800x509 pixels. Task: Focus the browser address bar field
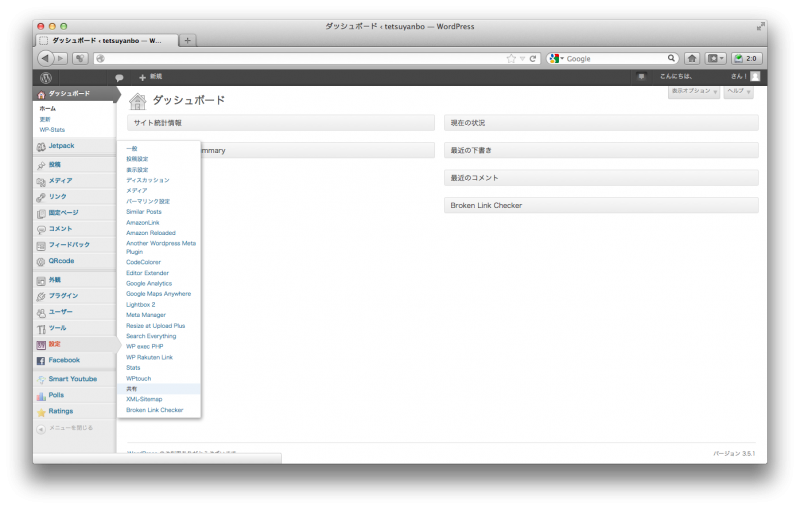coord(301,59)
